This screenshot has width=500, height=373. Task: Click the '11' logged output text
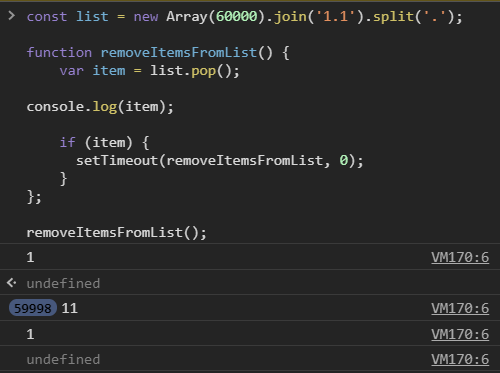tap(70, 308)
